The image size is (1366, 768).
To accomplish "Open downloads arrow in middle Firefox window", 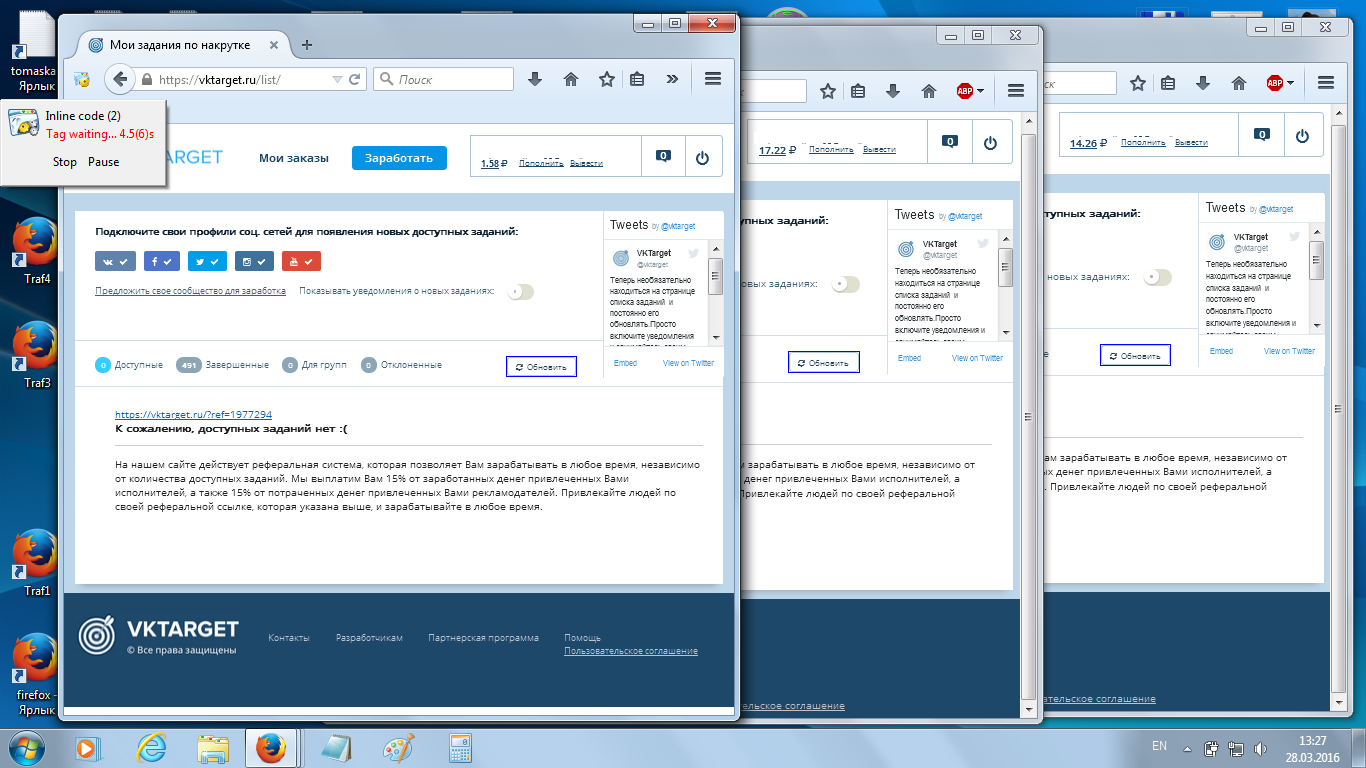I will [894, 90].
